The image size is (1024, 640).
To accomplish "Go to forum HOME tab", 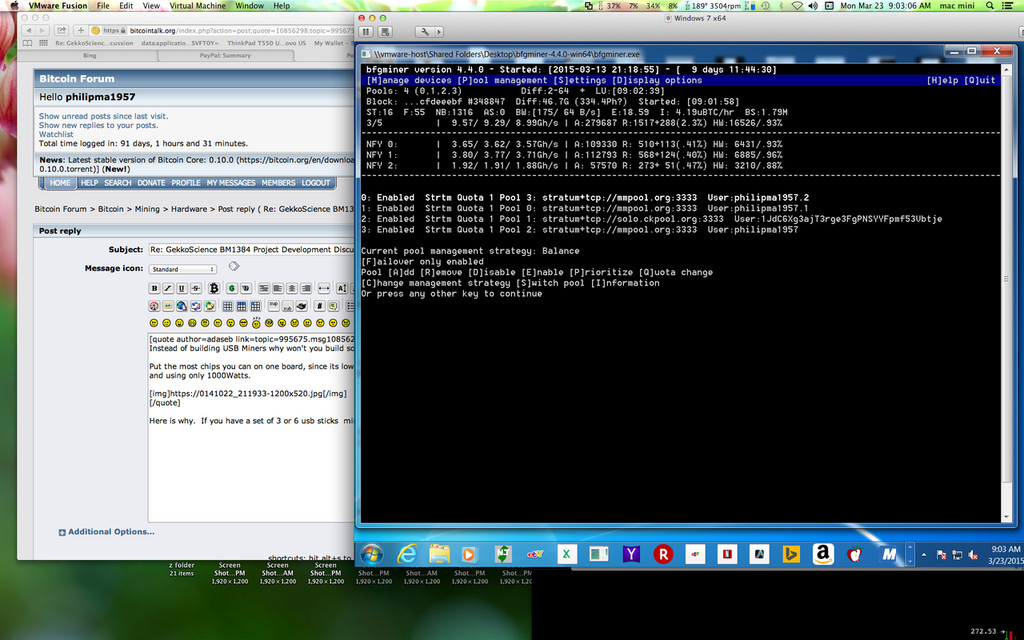I will (x=60, y=183).
